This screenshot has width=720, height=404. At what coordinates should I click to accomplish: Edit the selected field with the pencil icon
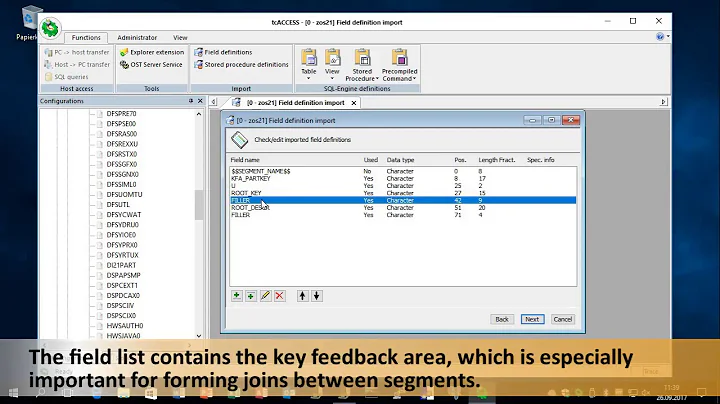[265, 296]
